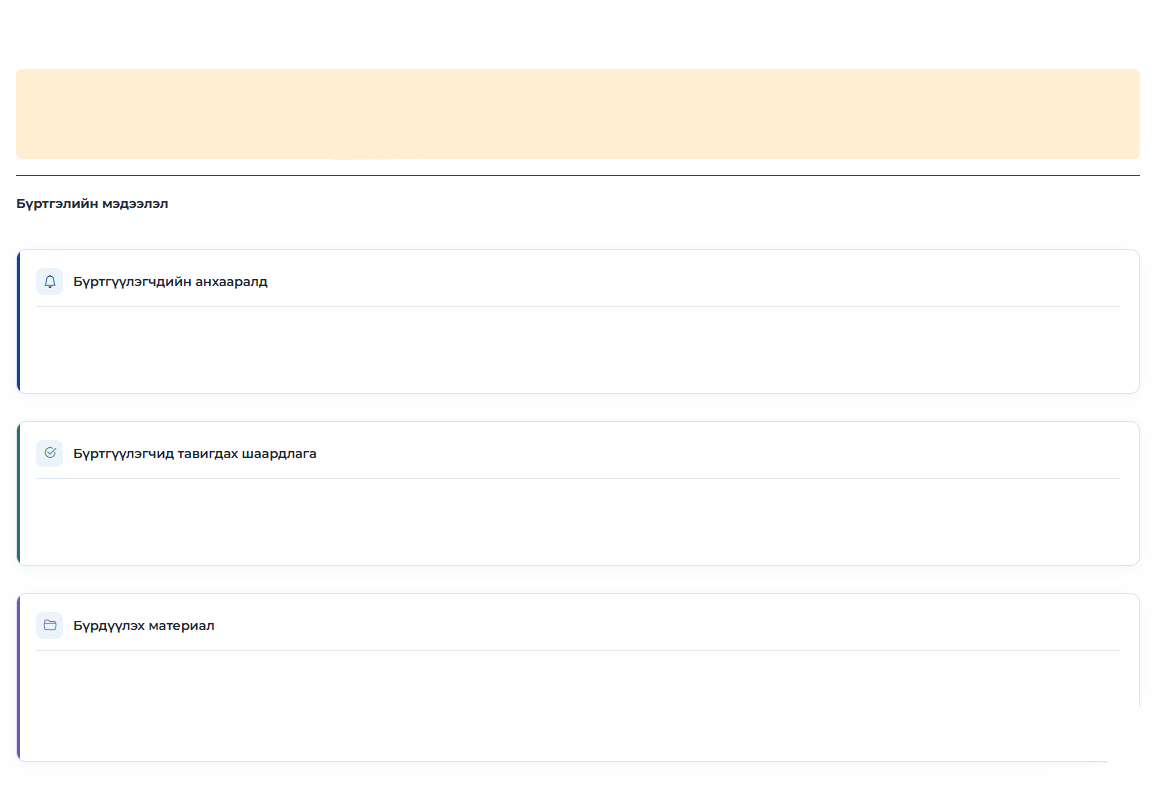Click the checkmark icon beside Бүртгүүлэгчид тавигдах шаардлага

click(49, 453)
